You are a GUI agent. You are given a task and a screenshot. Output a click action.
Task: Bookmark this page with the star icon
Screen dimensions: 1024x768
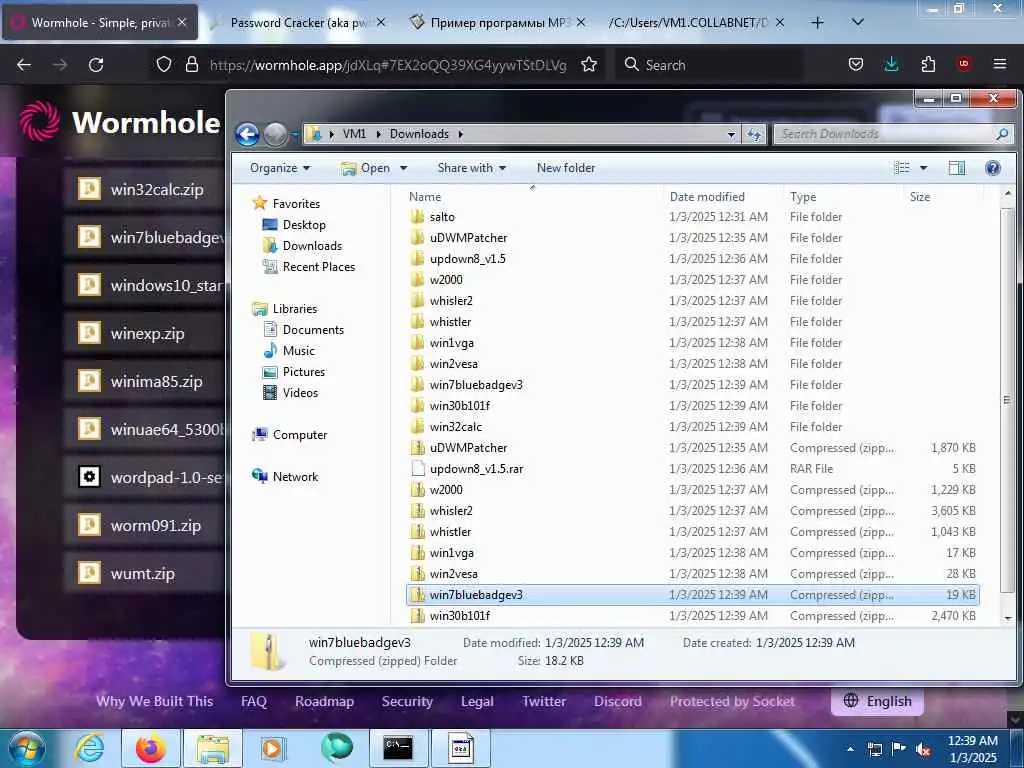(x=588, y=65)
